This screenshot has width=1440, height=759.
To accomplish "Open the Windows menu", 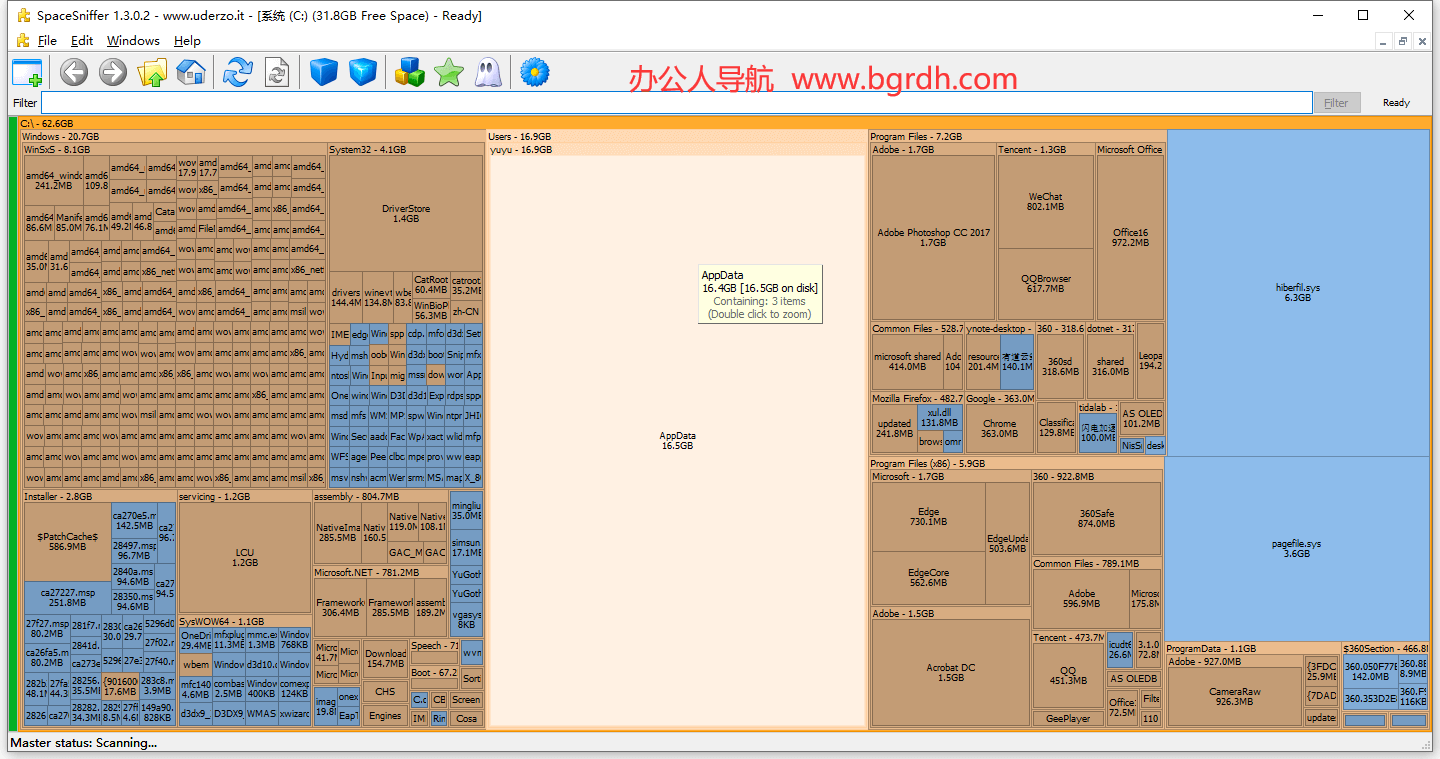I will pos(133,41).
